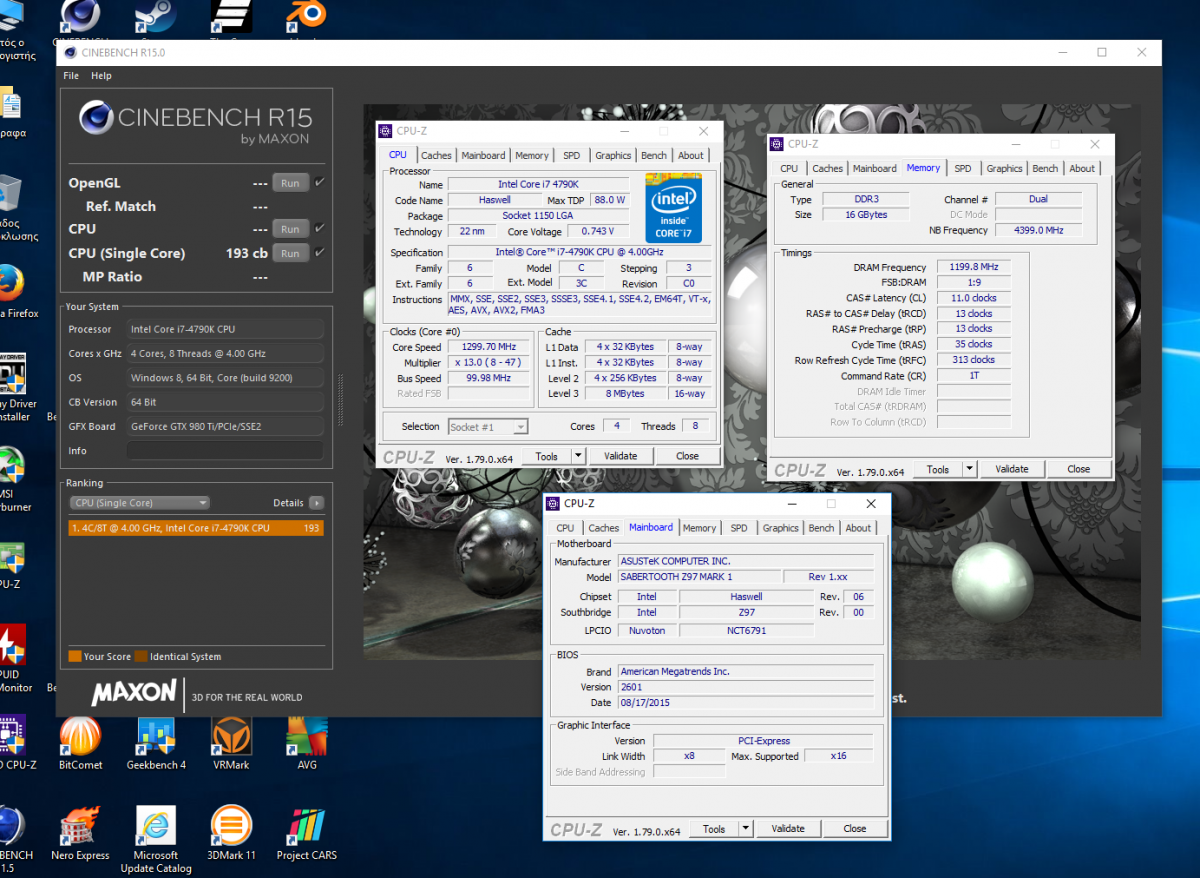Expand the ranking Details arrow
The image size is (1200, 878).
point(316,503)
